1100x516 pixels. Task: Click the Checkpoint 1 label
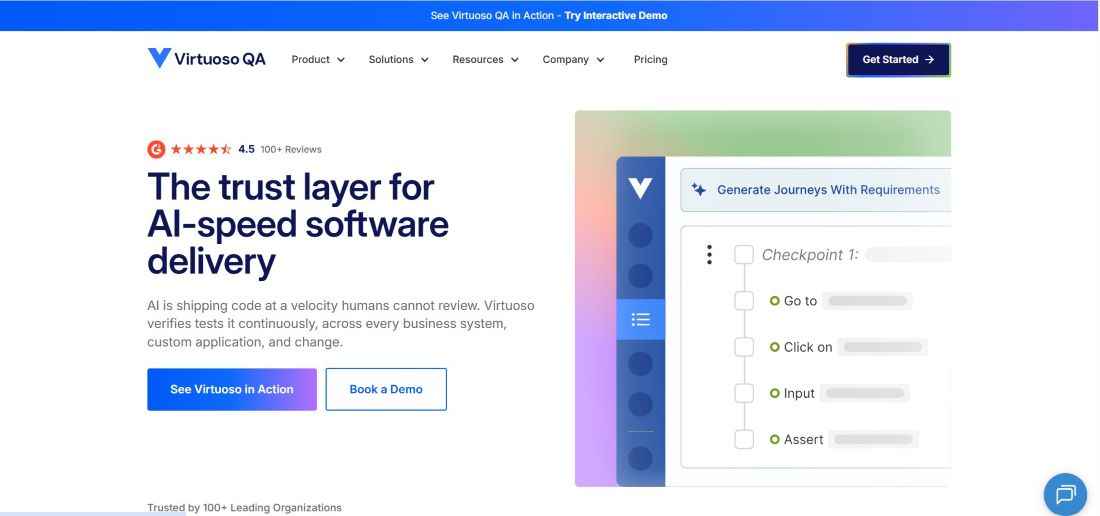810,254
